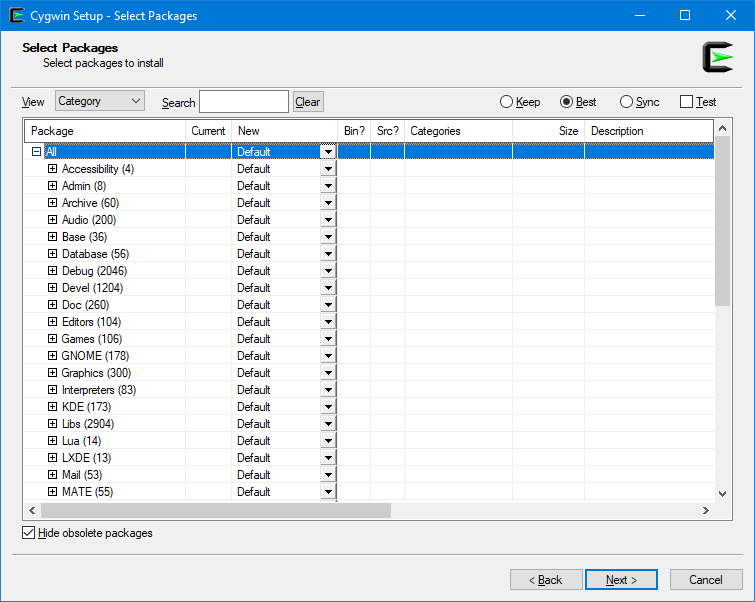The image size is (755, 602).
Task: Click the Cygwin logo in the header
Action: (x=717, y=57)
